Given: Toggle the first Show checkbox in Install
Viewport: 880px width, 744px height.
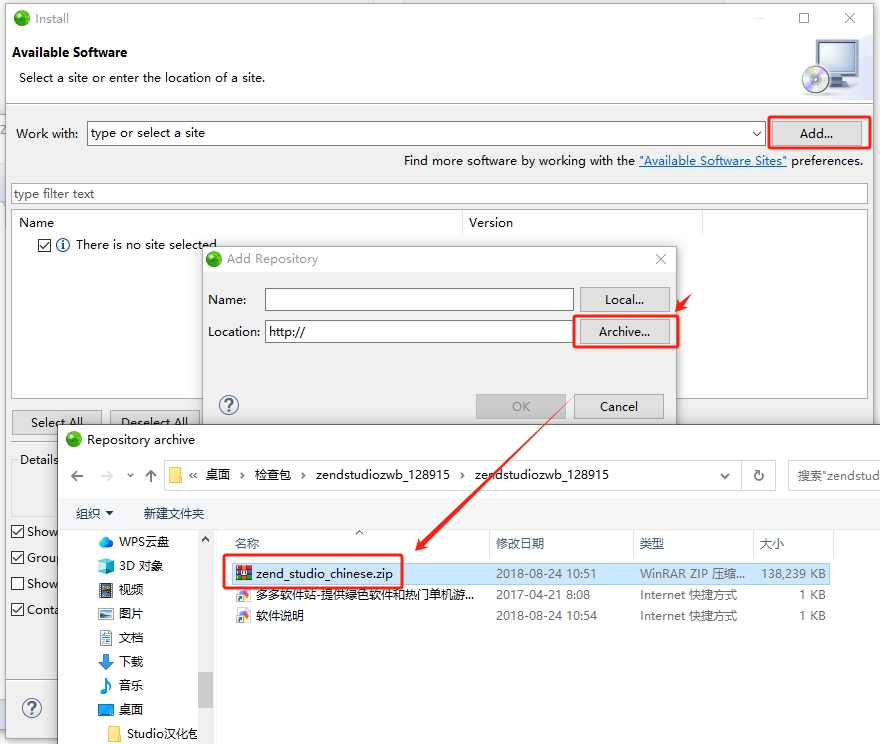Looking at the screenshot, I should pos(18,531).
